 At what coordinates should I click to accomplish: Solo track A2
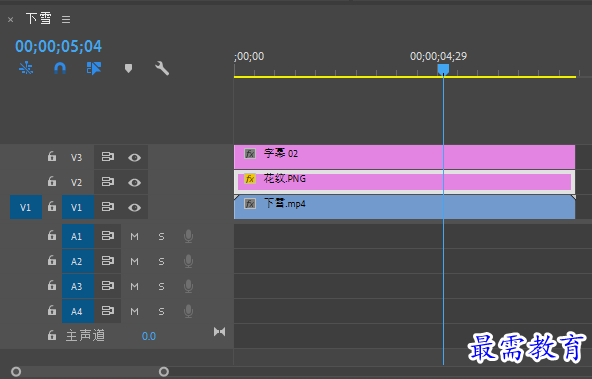161,262
